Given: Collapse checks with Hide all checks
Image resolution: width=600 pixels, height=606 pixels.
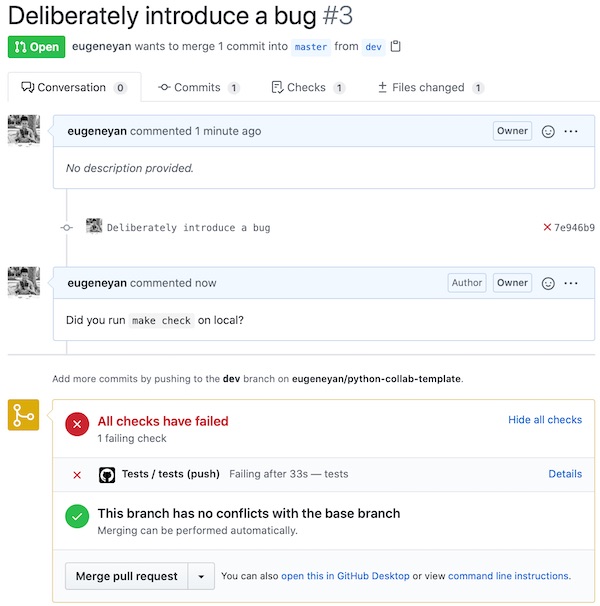Looking at the screenshot, I should 544,420.
